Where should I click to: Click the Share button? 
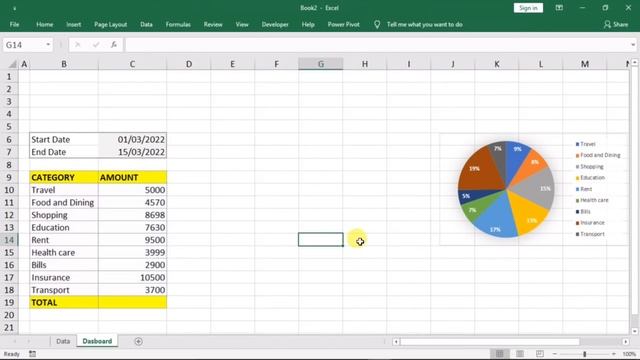[616, 24]
